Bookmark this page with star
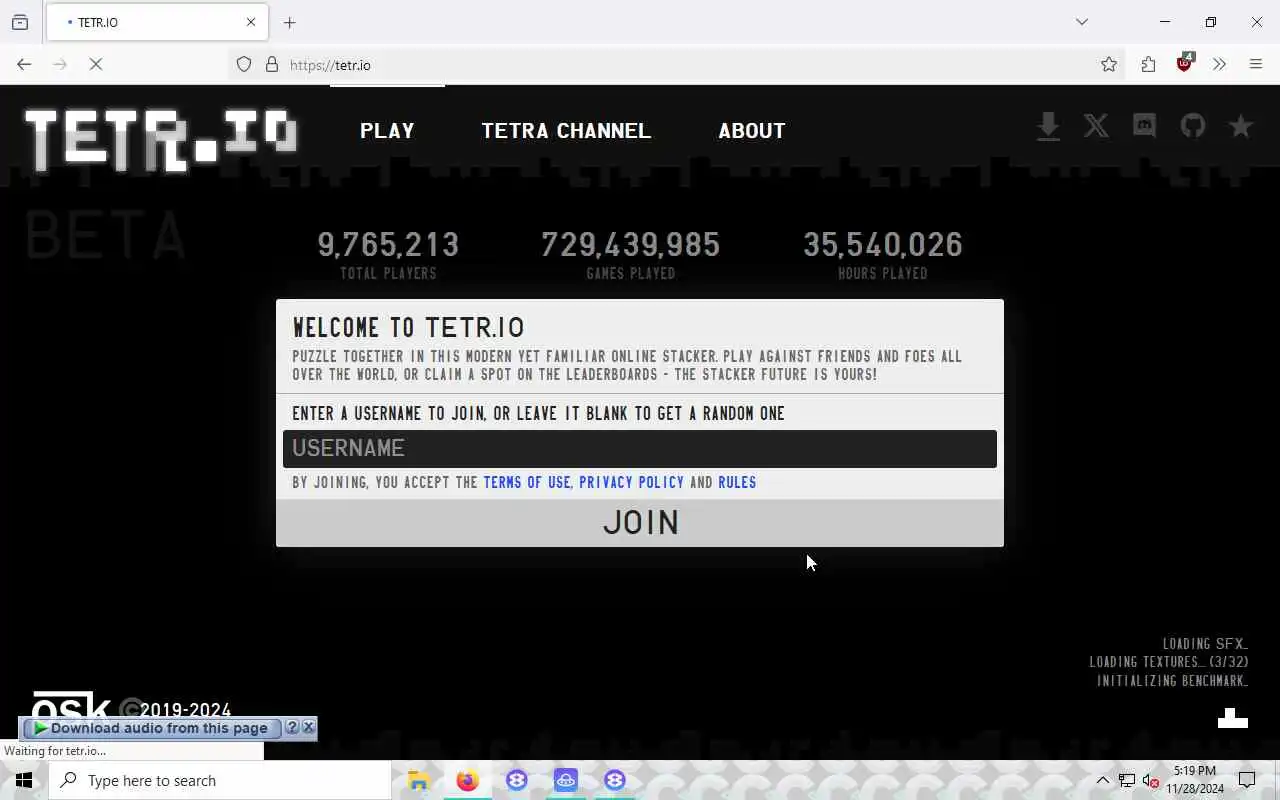 click(1109, 65)
